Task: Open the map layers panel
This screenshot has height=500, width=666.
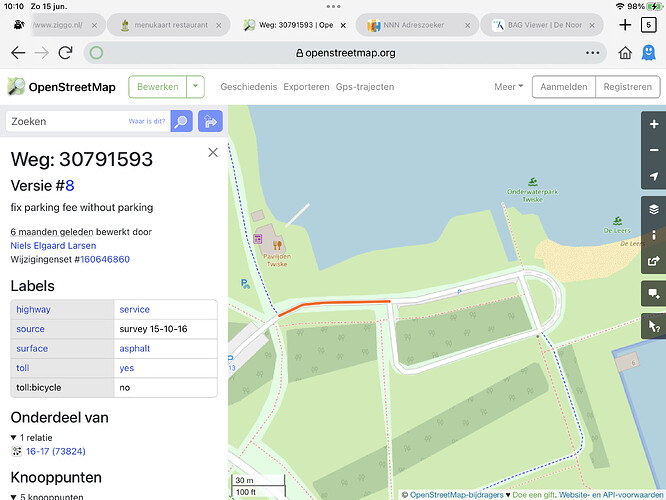Action: (654, 209)
